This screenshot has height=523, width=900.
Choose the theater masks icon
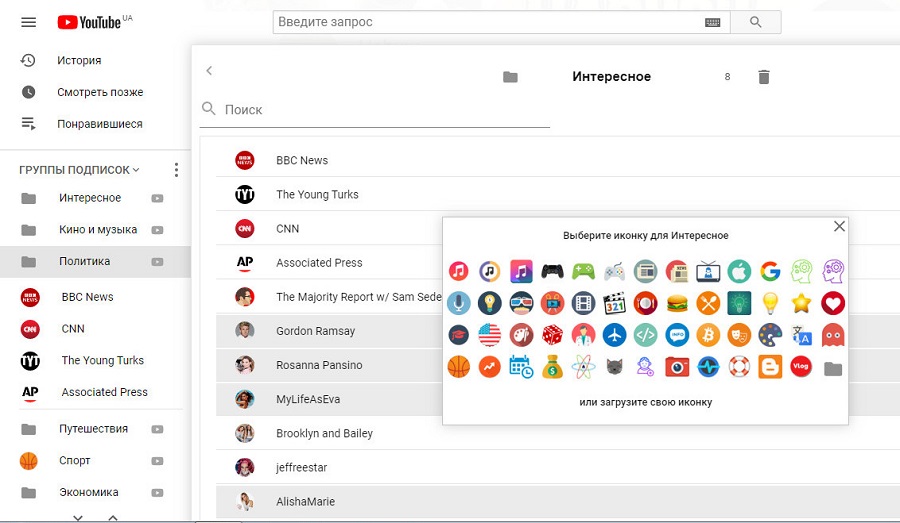(739, 335)
